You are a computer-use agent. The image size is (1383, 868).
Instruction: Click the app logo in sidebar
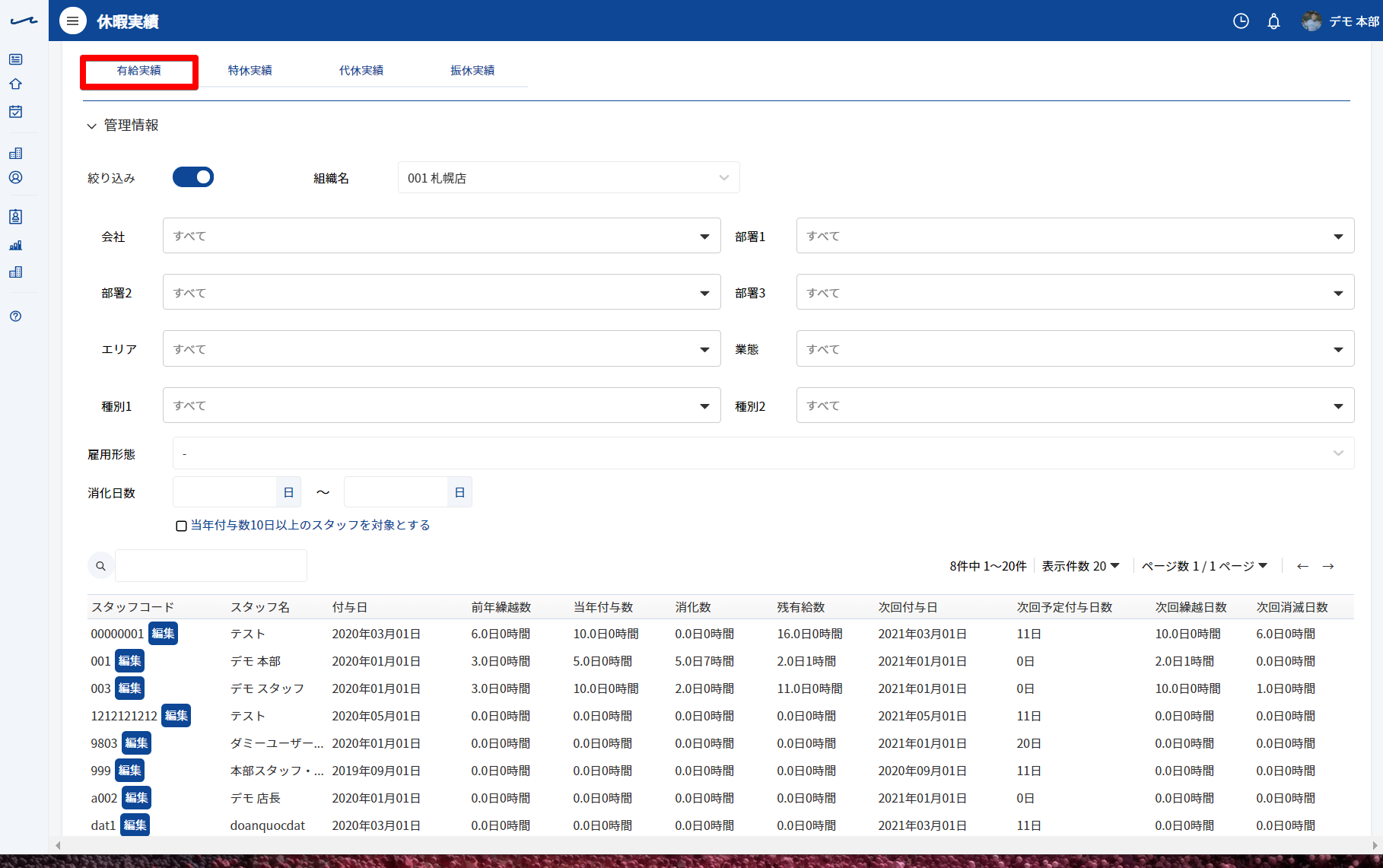click(x=24, y=21)
